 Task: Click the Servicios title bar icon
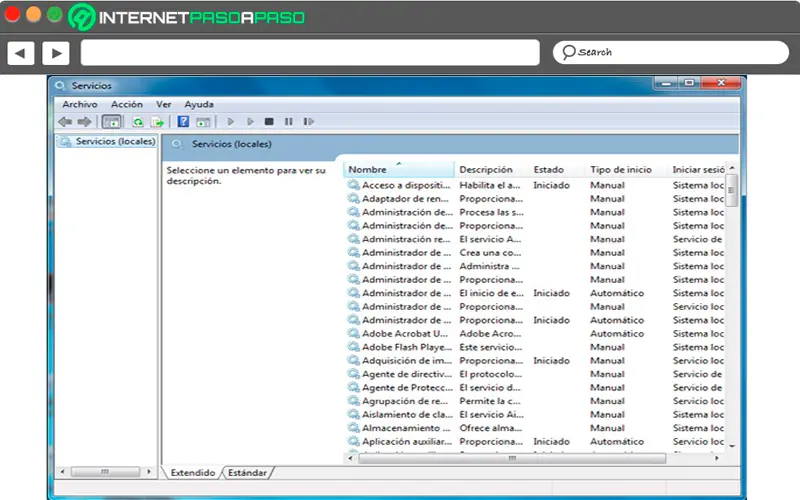click(x=60, y=86)
